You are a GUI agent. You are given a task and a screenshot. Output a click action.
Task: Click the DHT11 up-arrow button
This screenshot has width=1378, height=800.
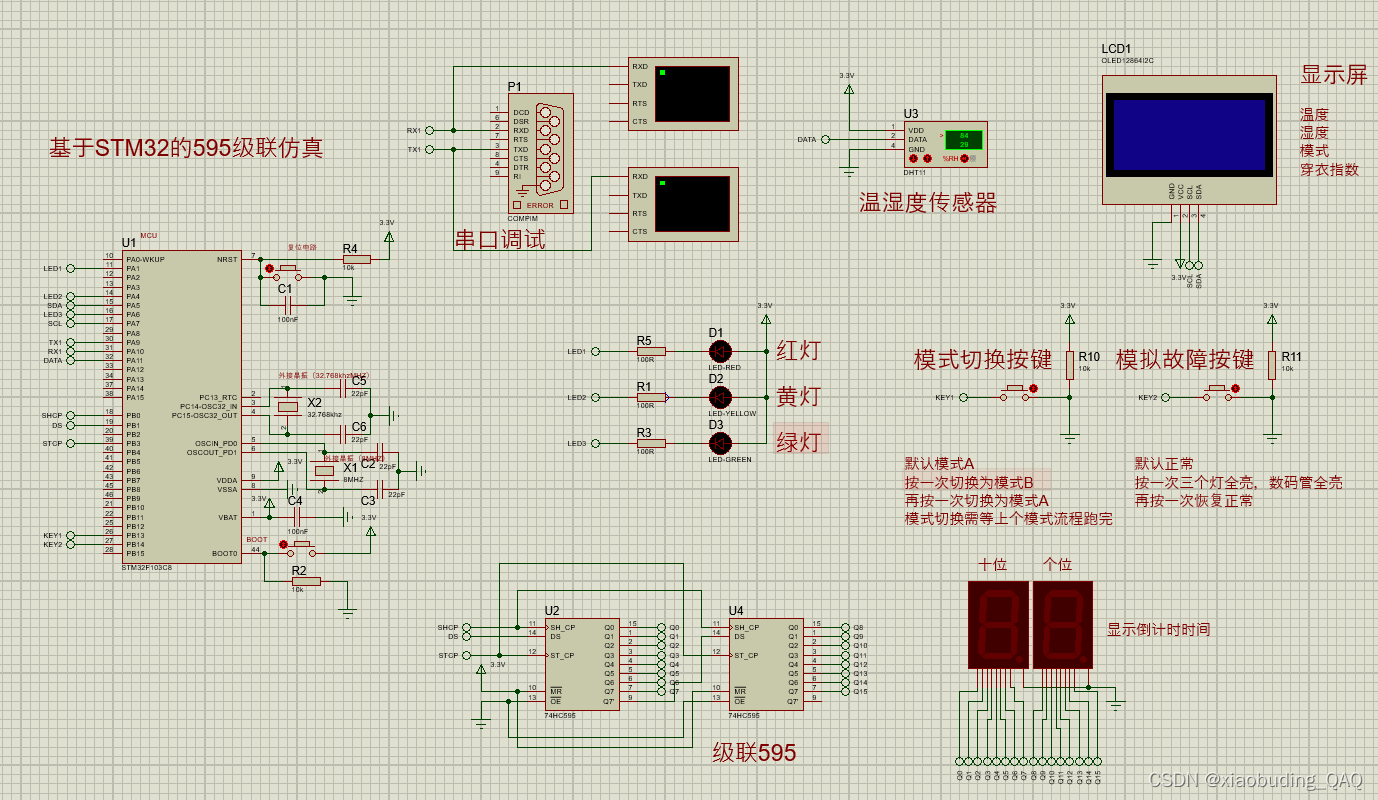click(x=927, y=159)
